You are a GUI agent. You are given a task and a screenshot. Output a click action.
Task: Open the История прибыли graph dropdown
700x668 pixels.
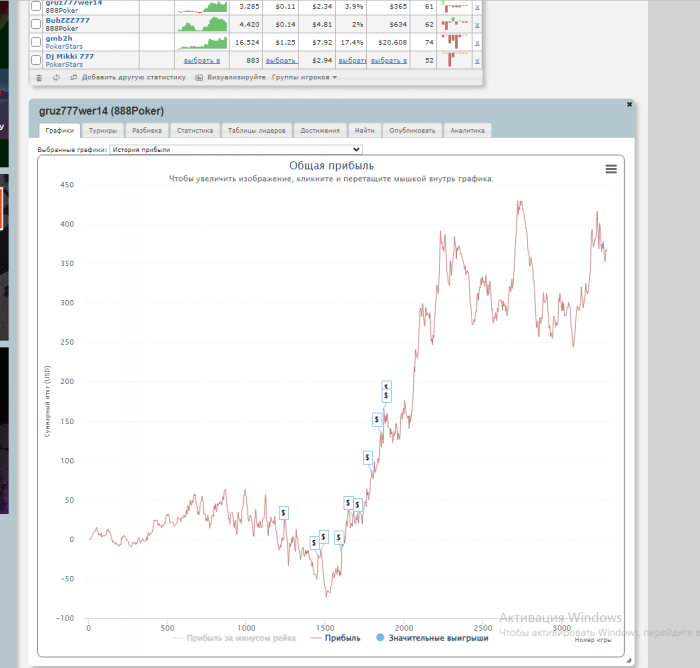pos(236,150)
